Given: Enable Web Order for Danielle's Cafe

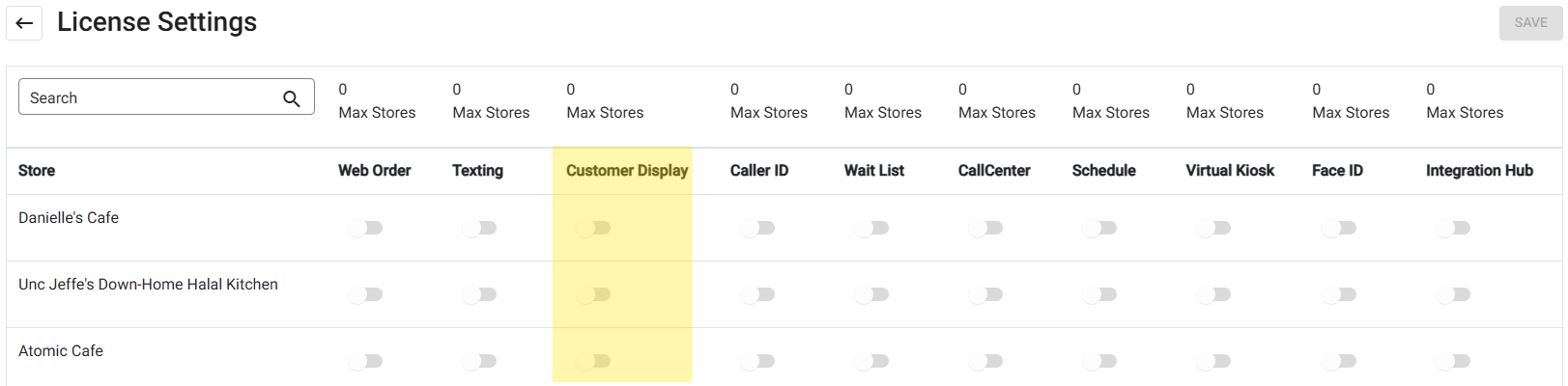Looking at the screenshot, I should [366, 229].
